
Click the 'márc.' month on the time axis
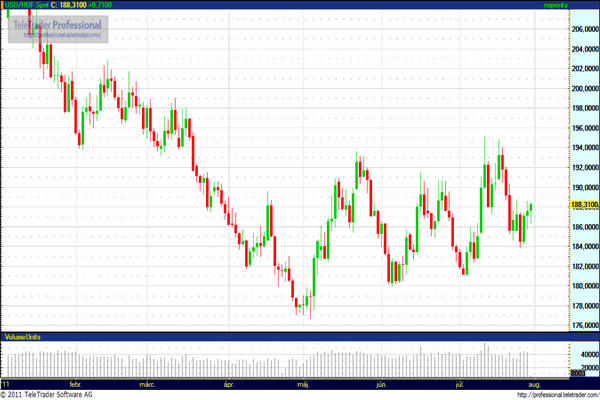click(x=147, y=383)
